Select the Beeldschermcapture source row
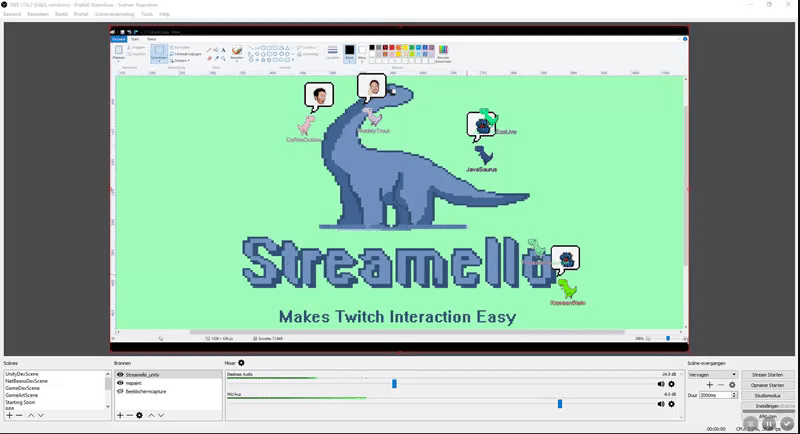This screenshot has width=800, height=434. tap(168, 392)
